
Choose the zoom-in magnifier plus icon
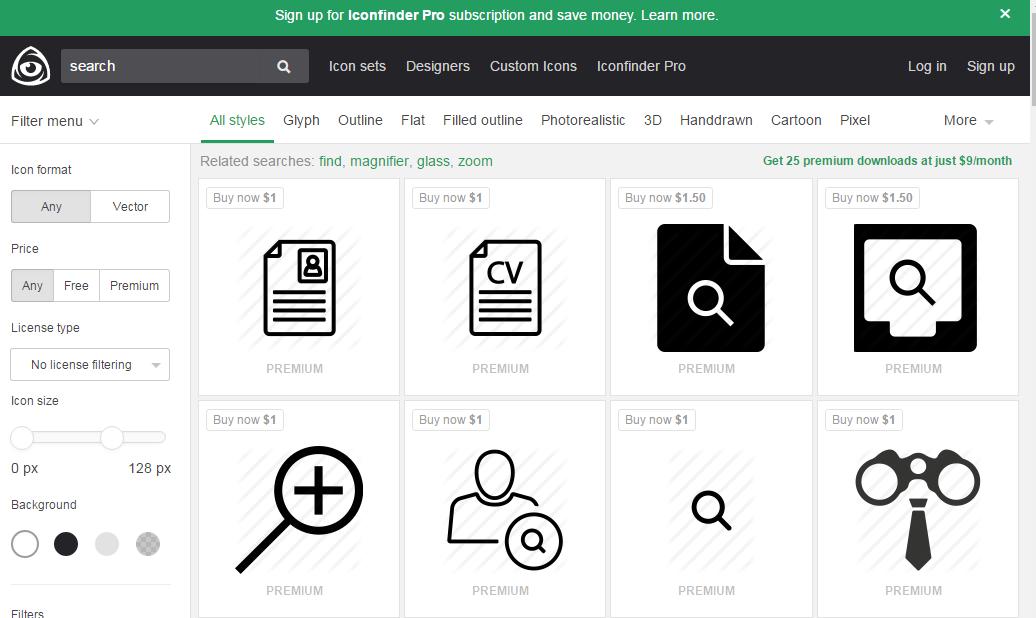click(x=299, y=509)
